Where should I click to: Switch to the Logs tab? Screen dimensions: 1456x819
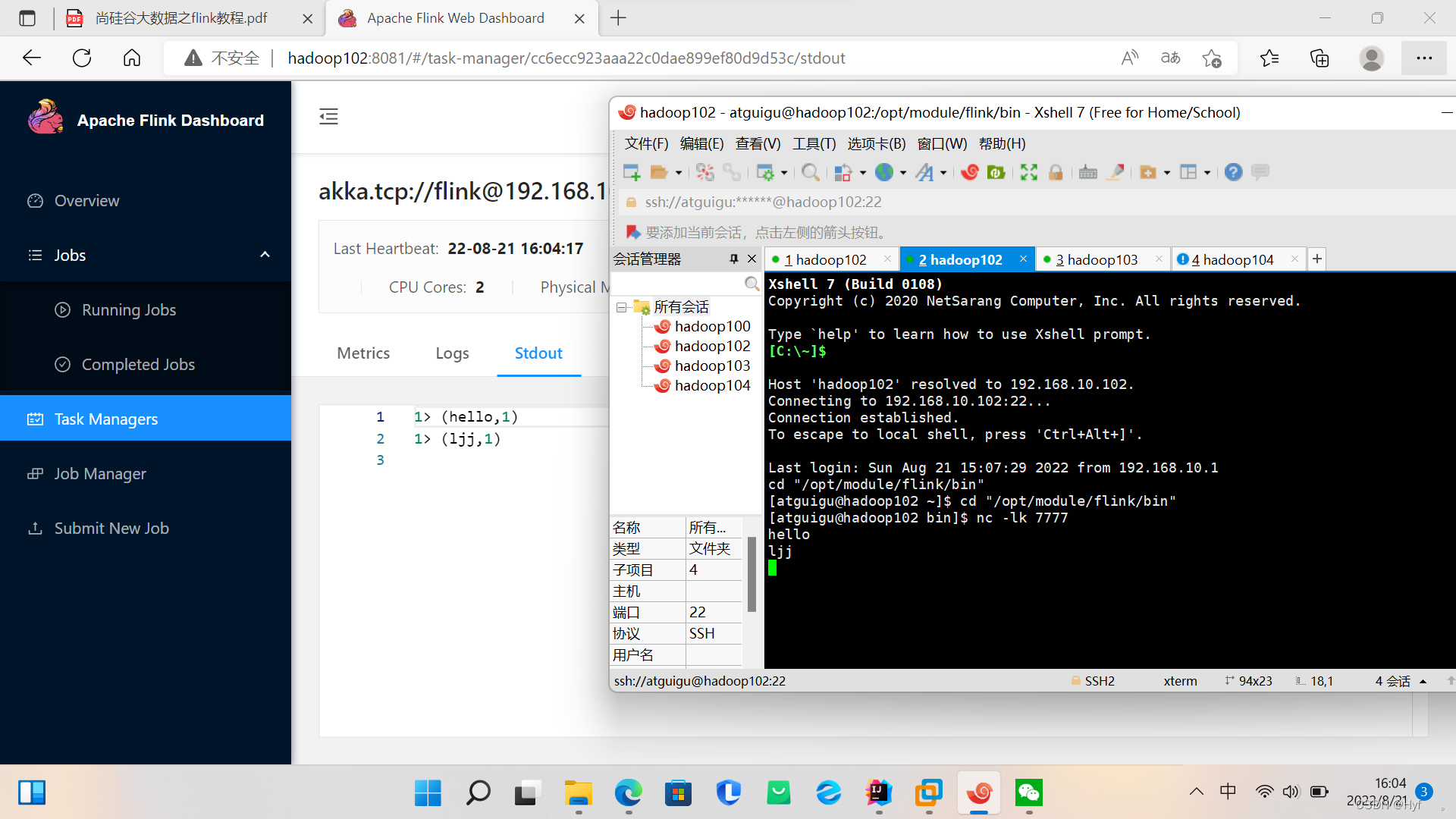[452, 353]
